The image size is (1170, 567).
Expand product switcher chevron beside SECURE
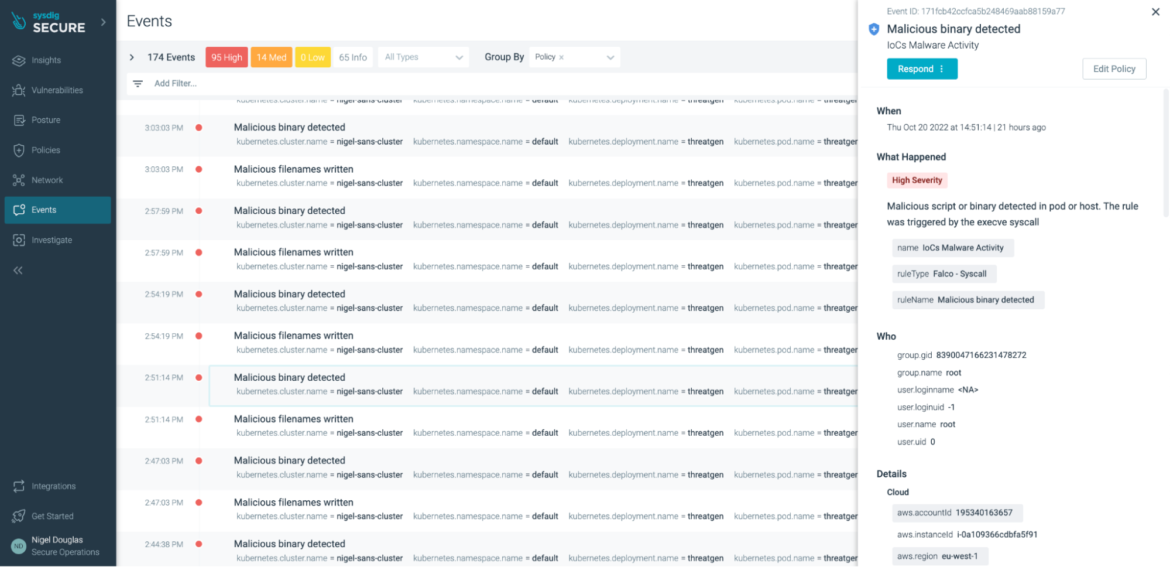point(103,22)
